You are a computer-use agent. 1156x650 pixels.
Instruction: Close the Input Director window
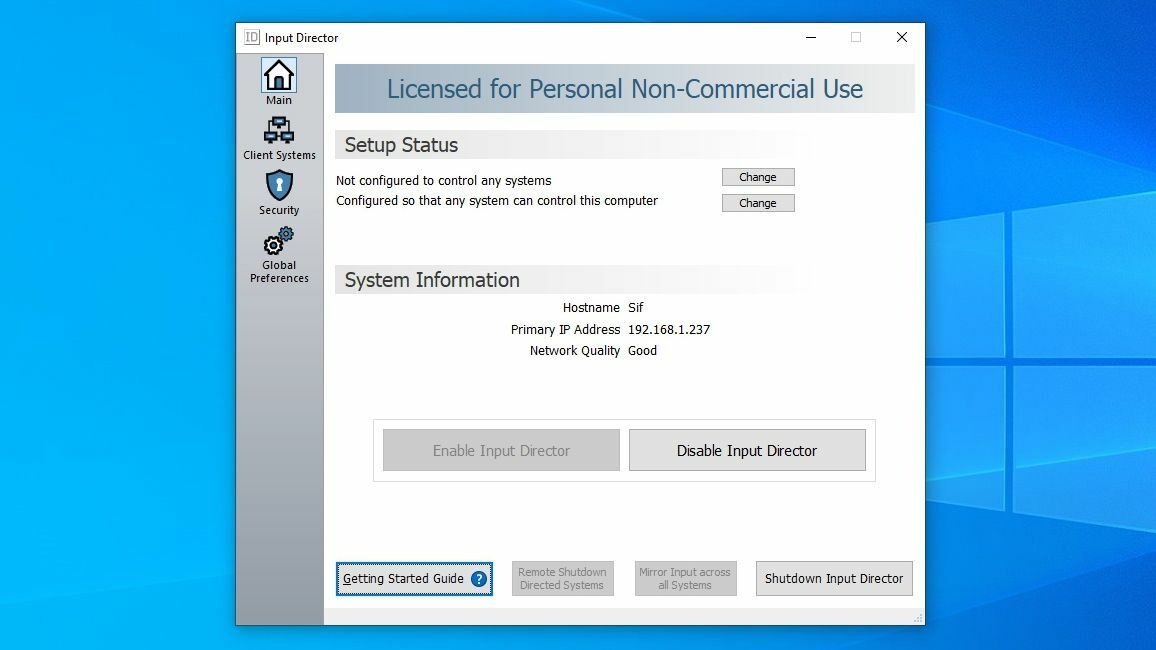901,38
